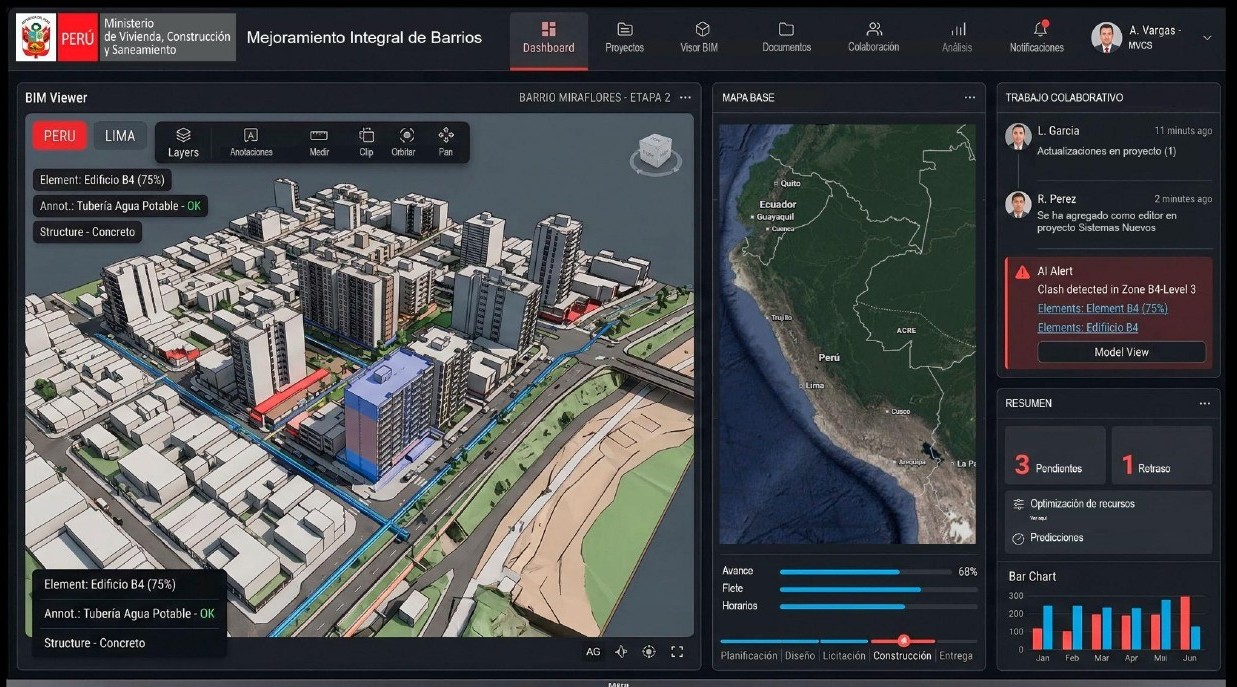Screen dimensions: 1237x687
Task: Click top Tubería Agua Potable annotation tag
Action: tap(120, 206)
